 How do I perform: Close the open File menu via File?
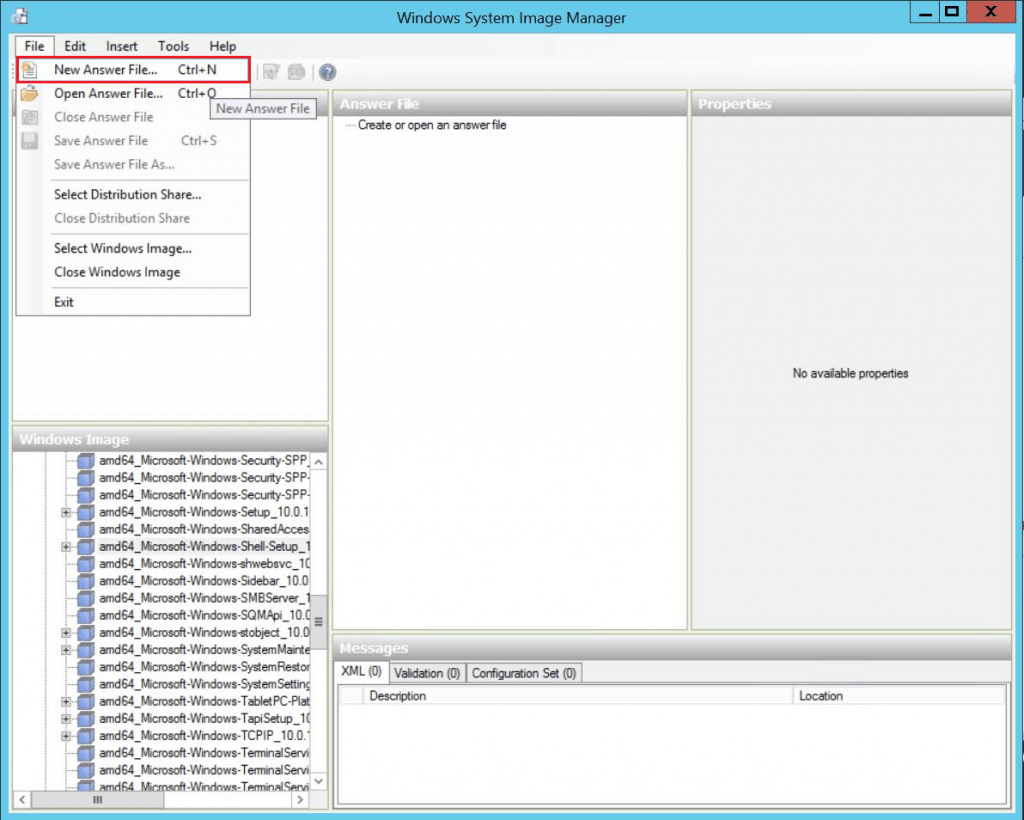35,46
